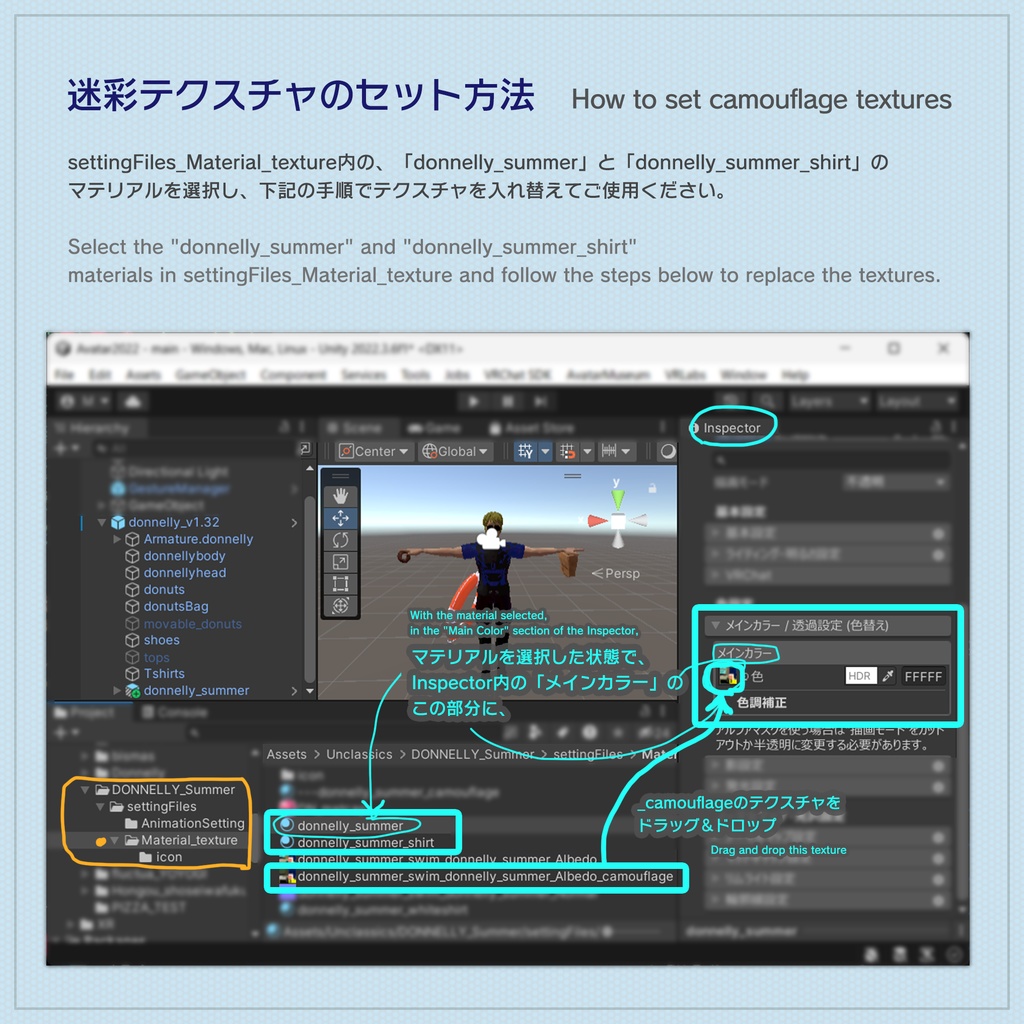The height and width of the screenshot is (1024, 1024).
Task: Click the Step frame button
Action: [x=541, y=401]
